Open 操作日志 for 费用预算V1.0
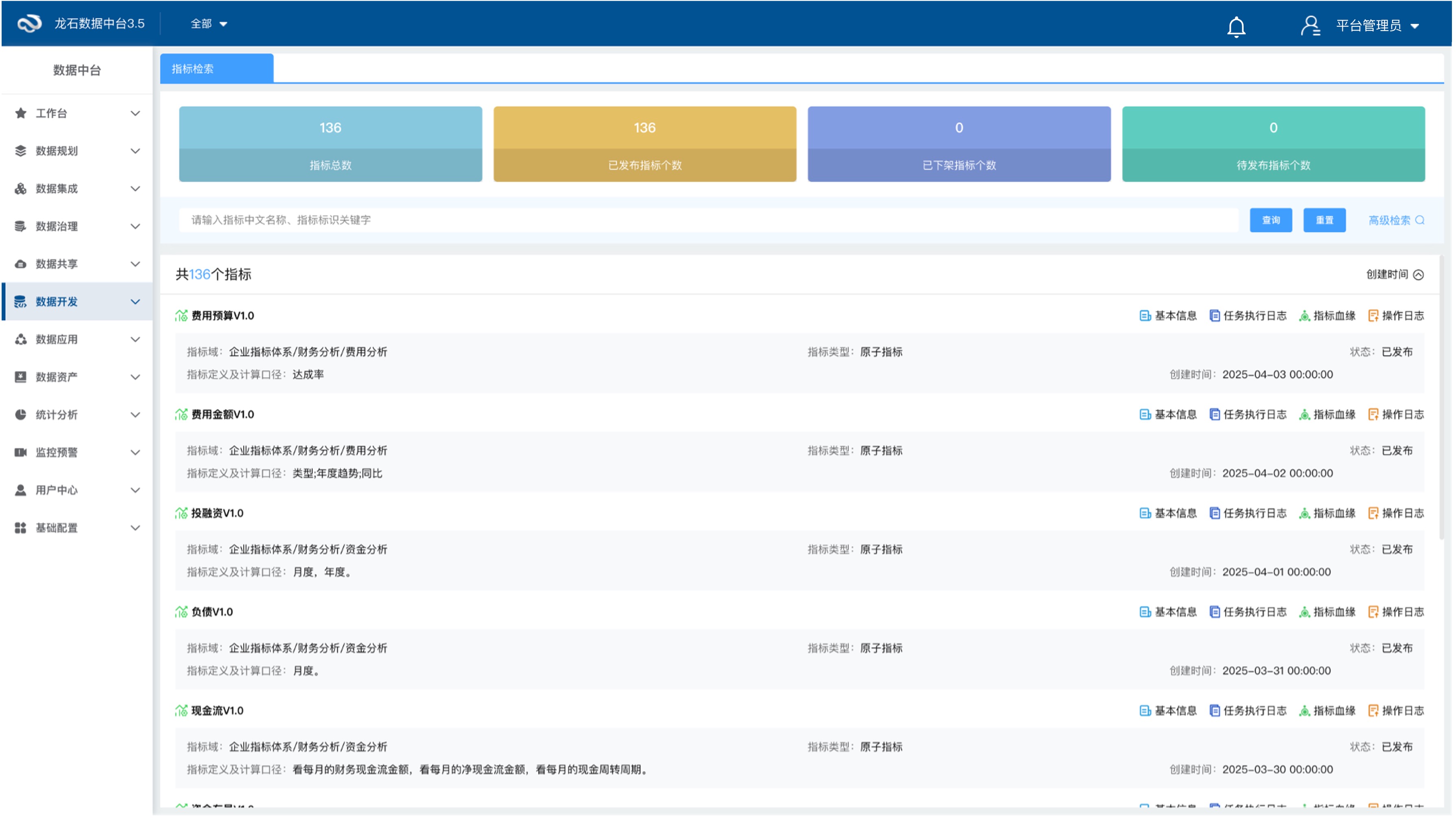 [x=1395, y=316]
